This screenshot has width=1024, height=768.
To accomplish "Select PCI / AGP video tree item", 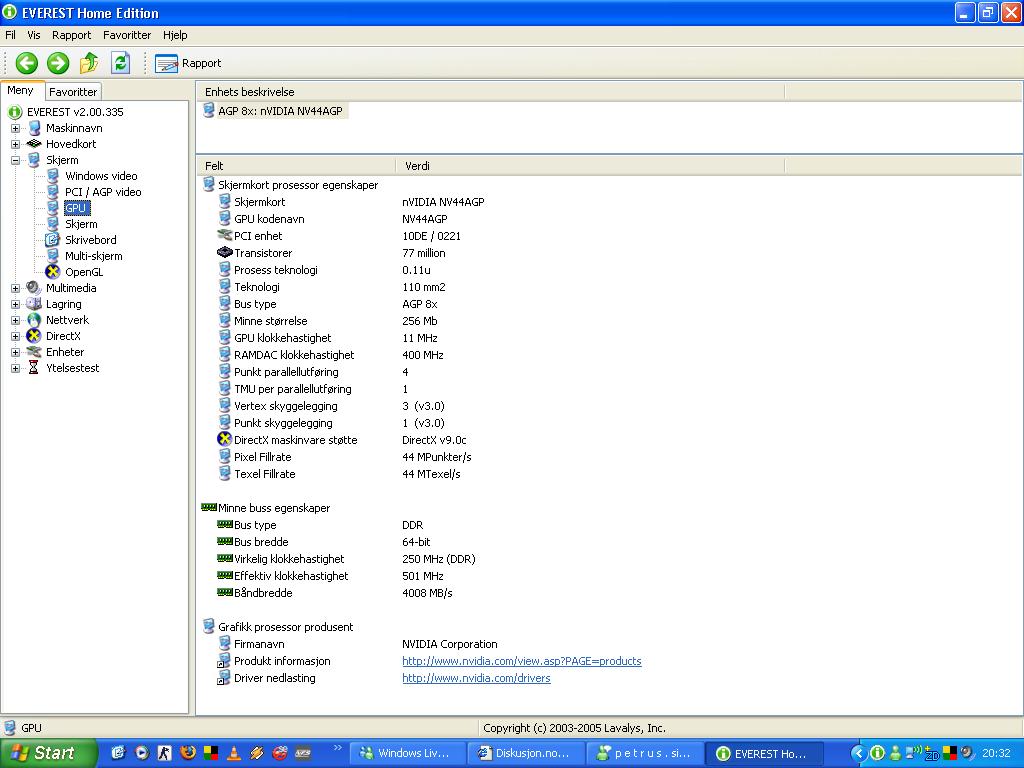I will pos(103,192).
